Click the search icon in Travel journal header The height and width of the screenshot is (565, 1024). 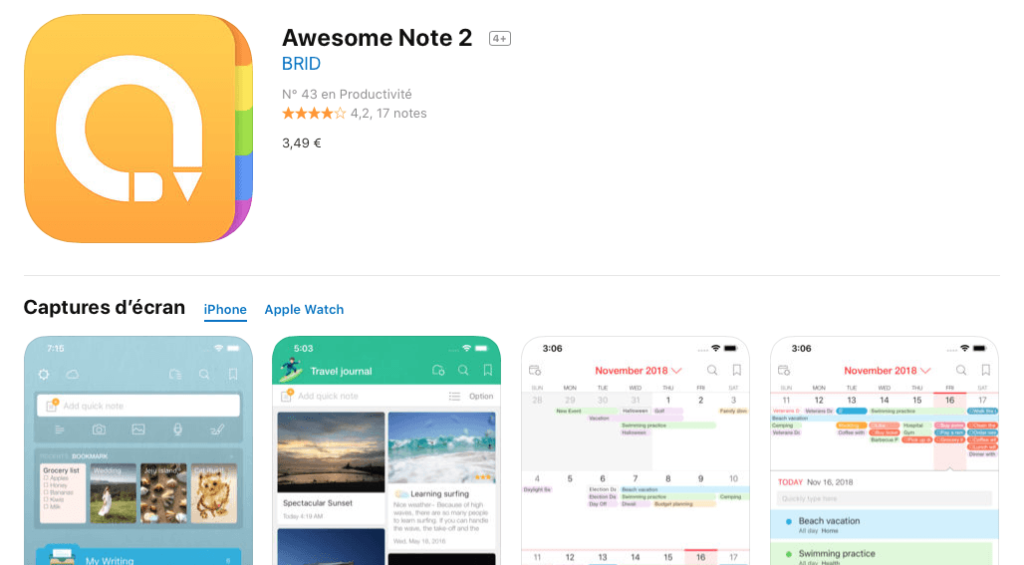(463, 370)
